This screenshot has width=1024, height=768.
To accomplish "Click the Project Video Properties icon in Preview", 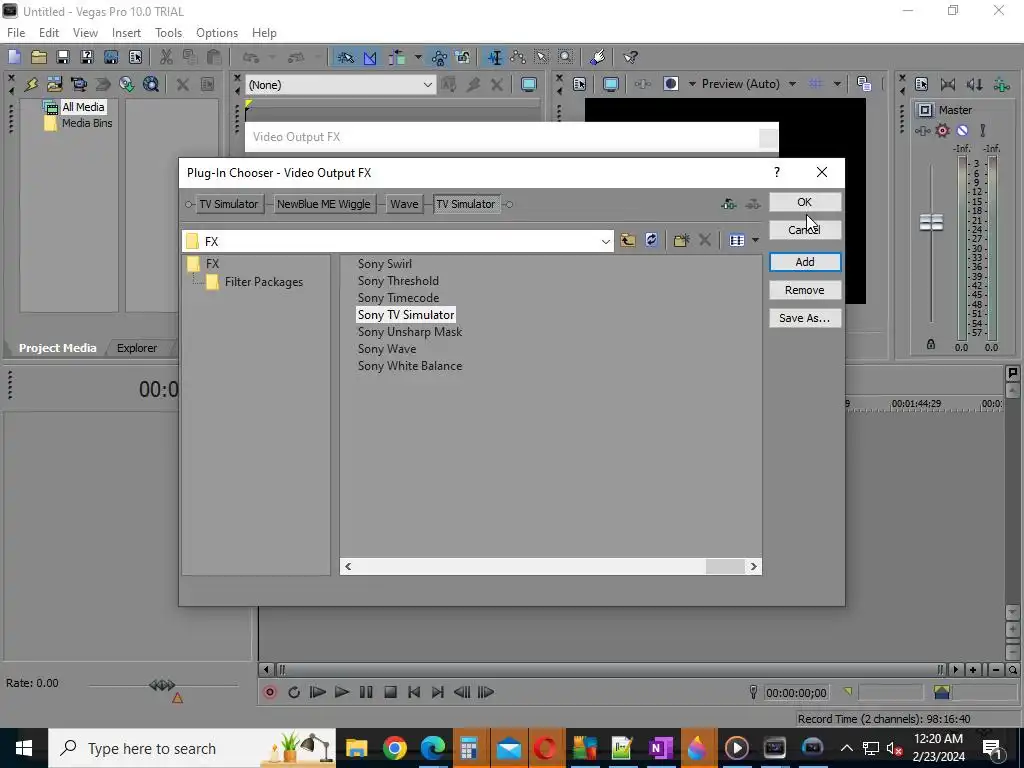I will [x=579, y=84].
